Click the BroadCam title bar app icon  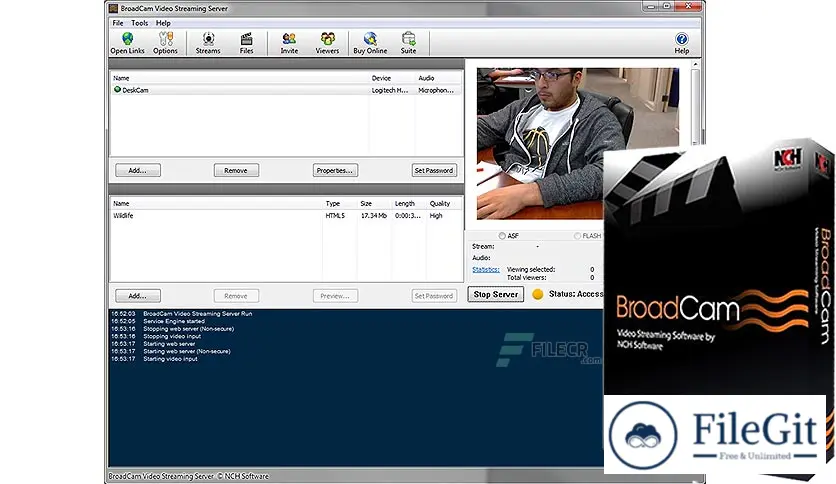coord(114,8)
